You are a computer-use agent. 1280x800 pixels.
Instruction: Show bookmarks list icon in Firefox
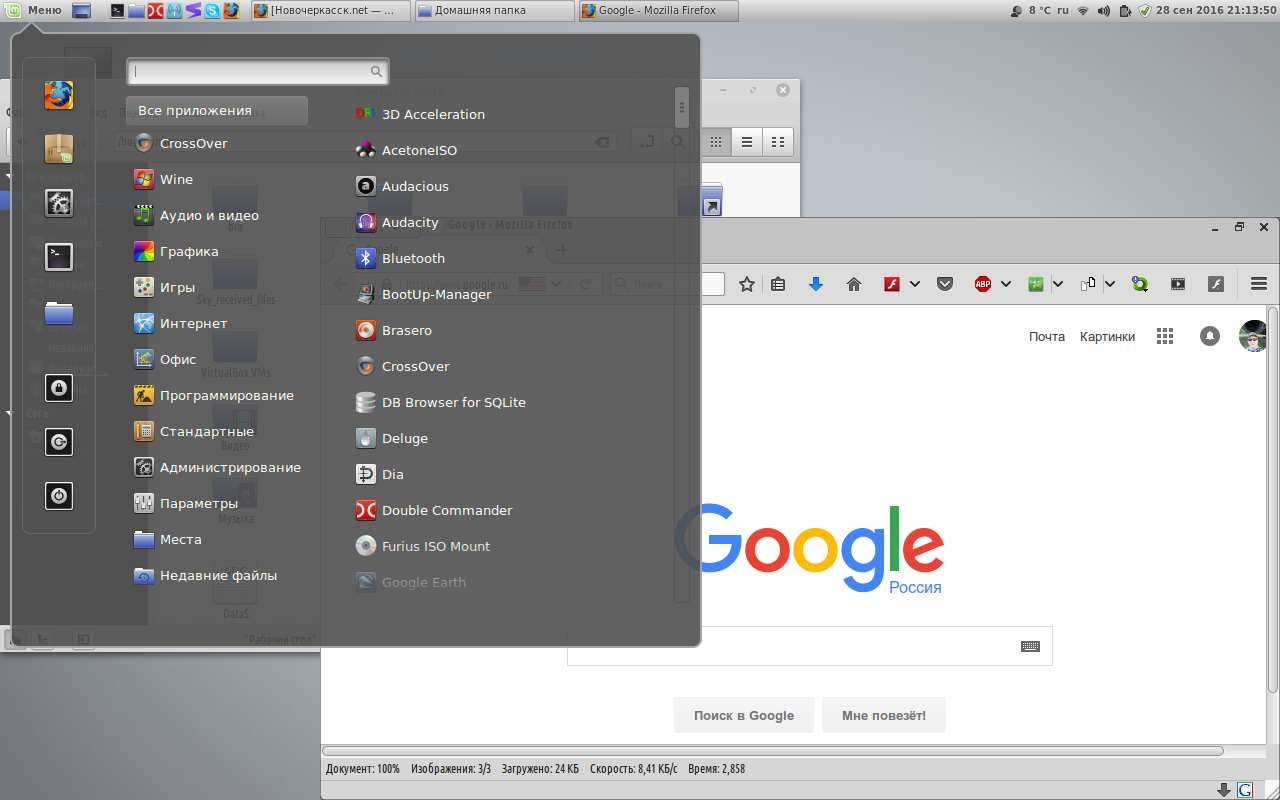[x=778, y=284]
